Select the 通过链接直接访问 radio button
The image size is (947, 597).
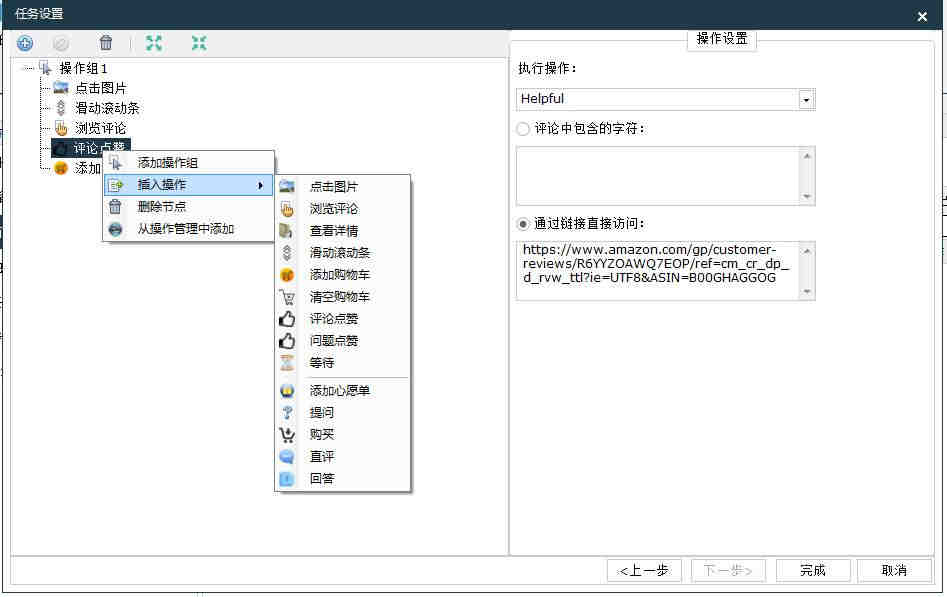point(523,224)
